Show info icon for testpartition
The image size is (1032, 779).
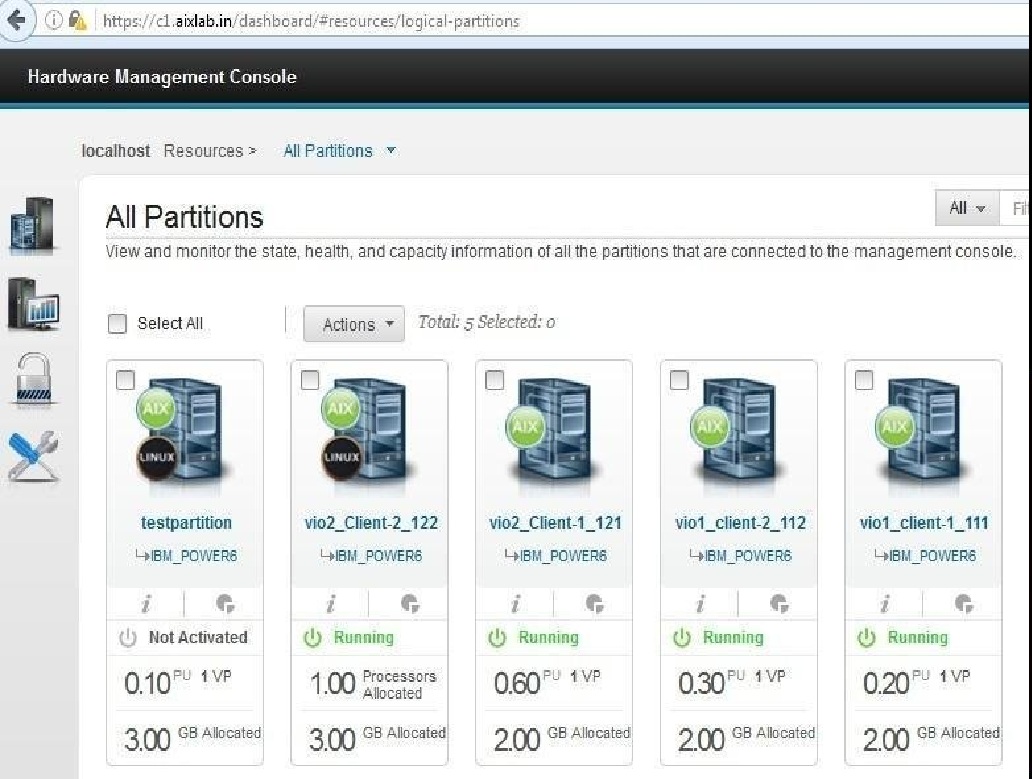tap(146, 603)
